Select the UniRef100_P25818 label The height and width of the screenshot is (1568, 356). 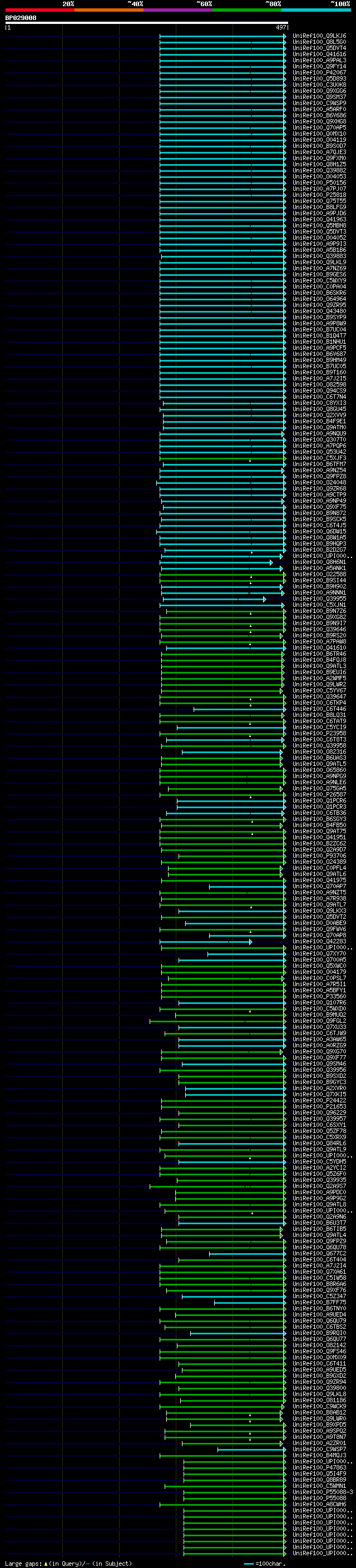click(x=319, y=195)
